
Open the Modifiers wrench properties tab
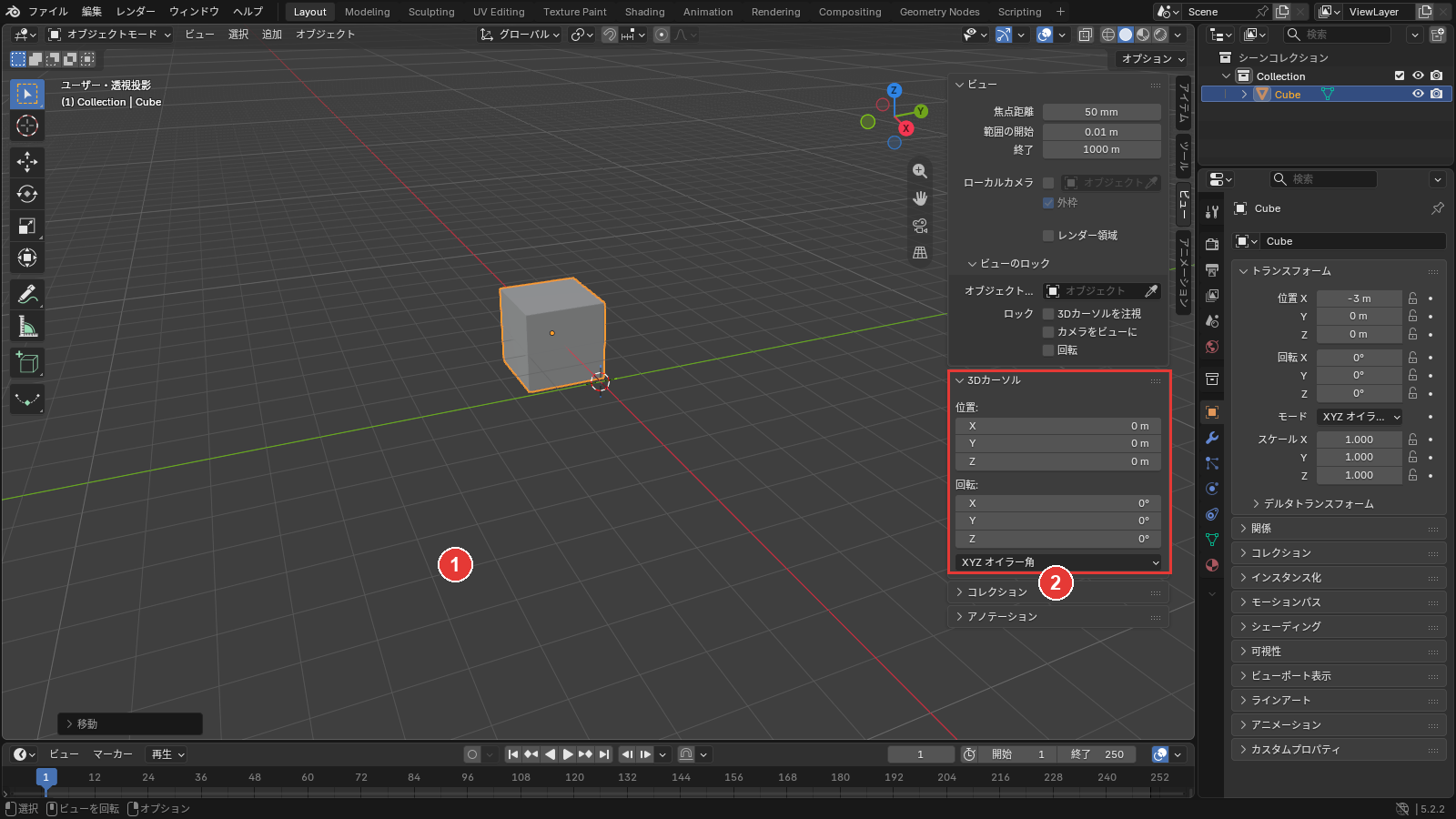point(1212,438)
